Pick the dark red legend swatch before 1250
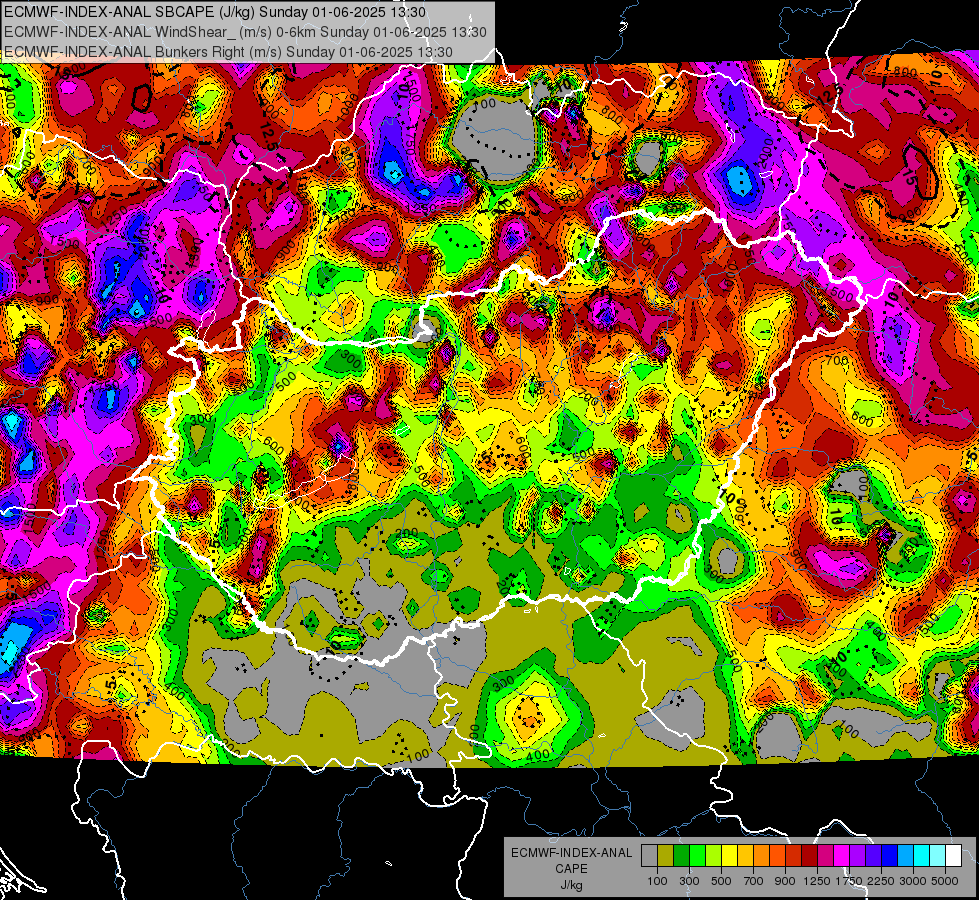The width and height of the screenshot is (979, 900). [810, 855]
